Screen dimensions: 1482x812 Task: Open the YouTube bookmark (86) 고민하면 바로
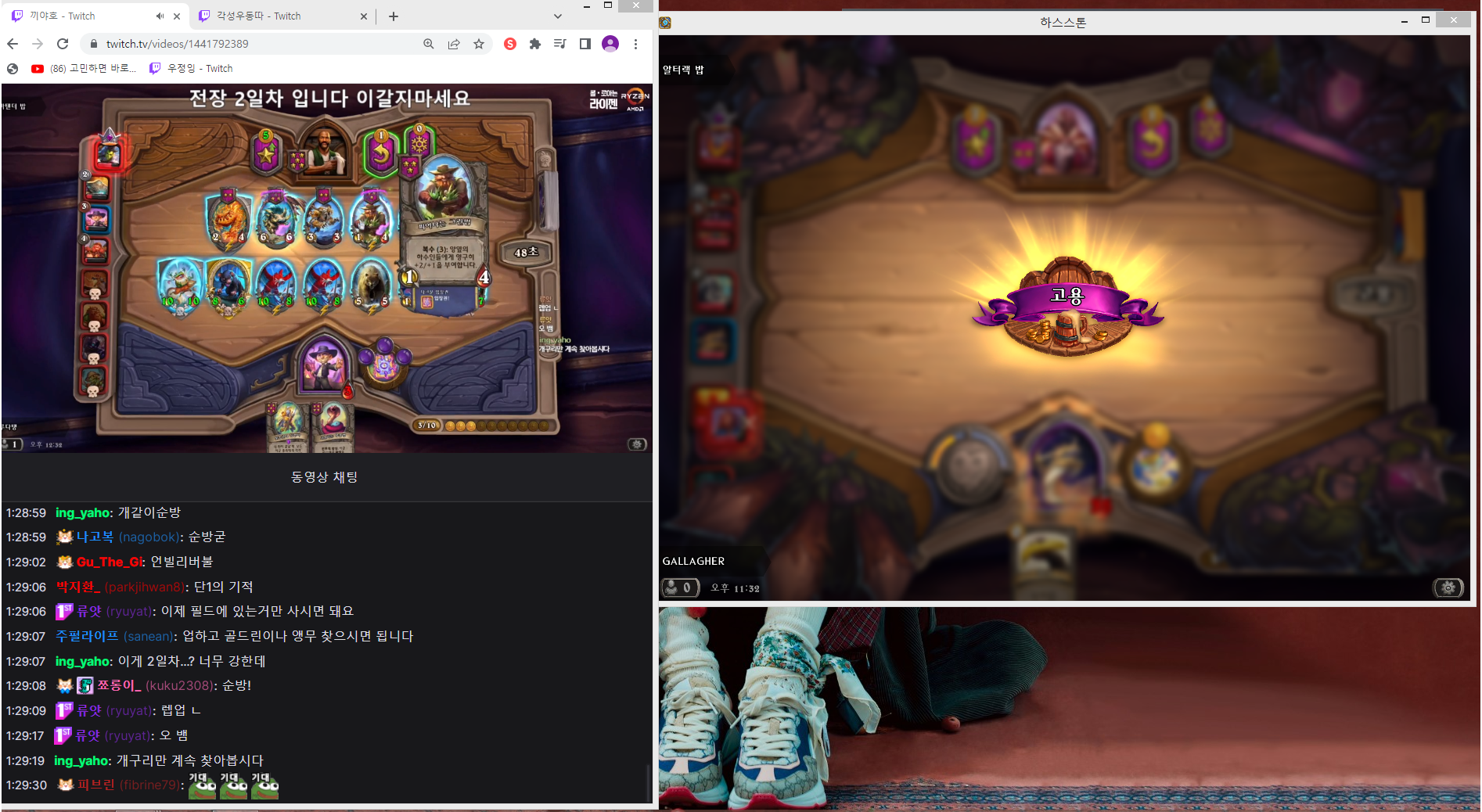[84, 69]
